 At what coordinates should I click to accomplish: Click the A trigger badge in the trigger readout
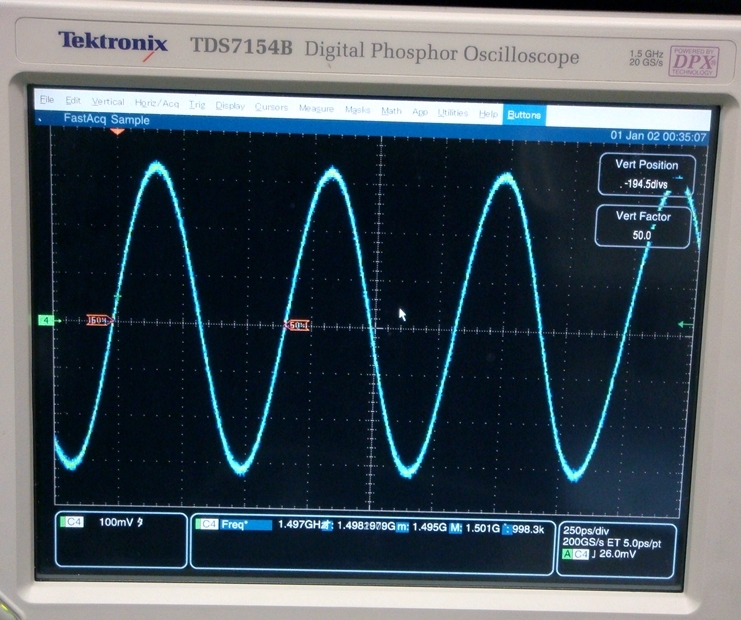click(x=567, y=554)
